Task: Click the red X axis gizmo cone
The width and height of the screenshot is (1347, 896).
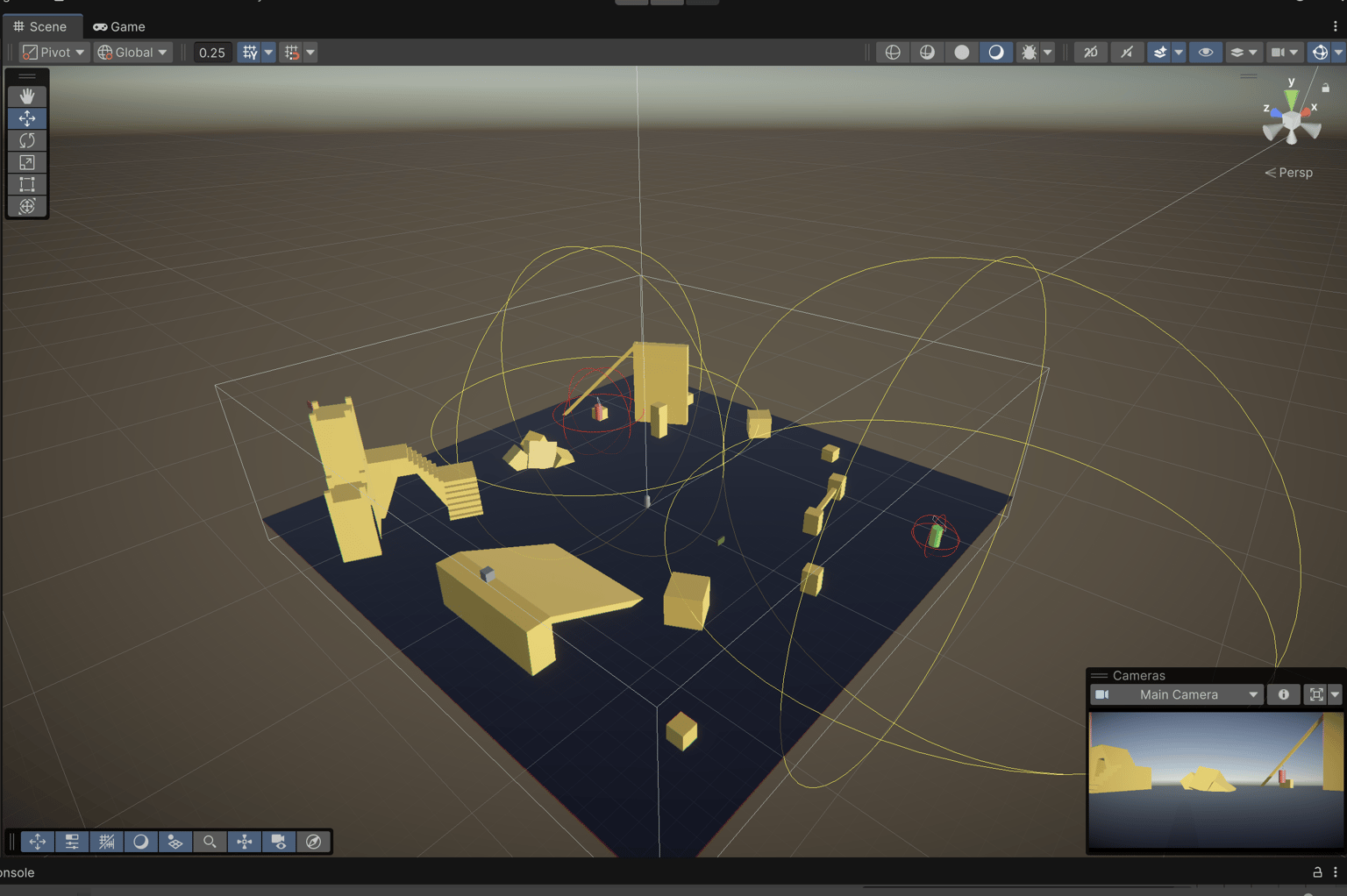Action: click(1306, 112)
